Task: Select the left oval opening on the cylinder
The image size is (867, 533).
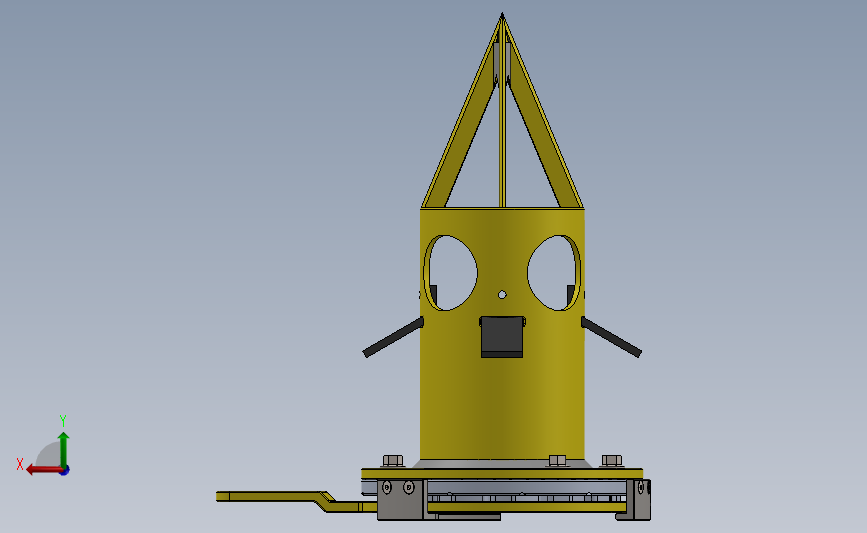Action: click(450, 273)
